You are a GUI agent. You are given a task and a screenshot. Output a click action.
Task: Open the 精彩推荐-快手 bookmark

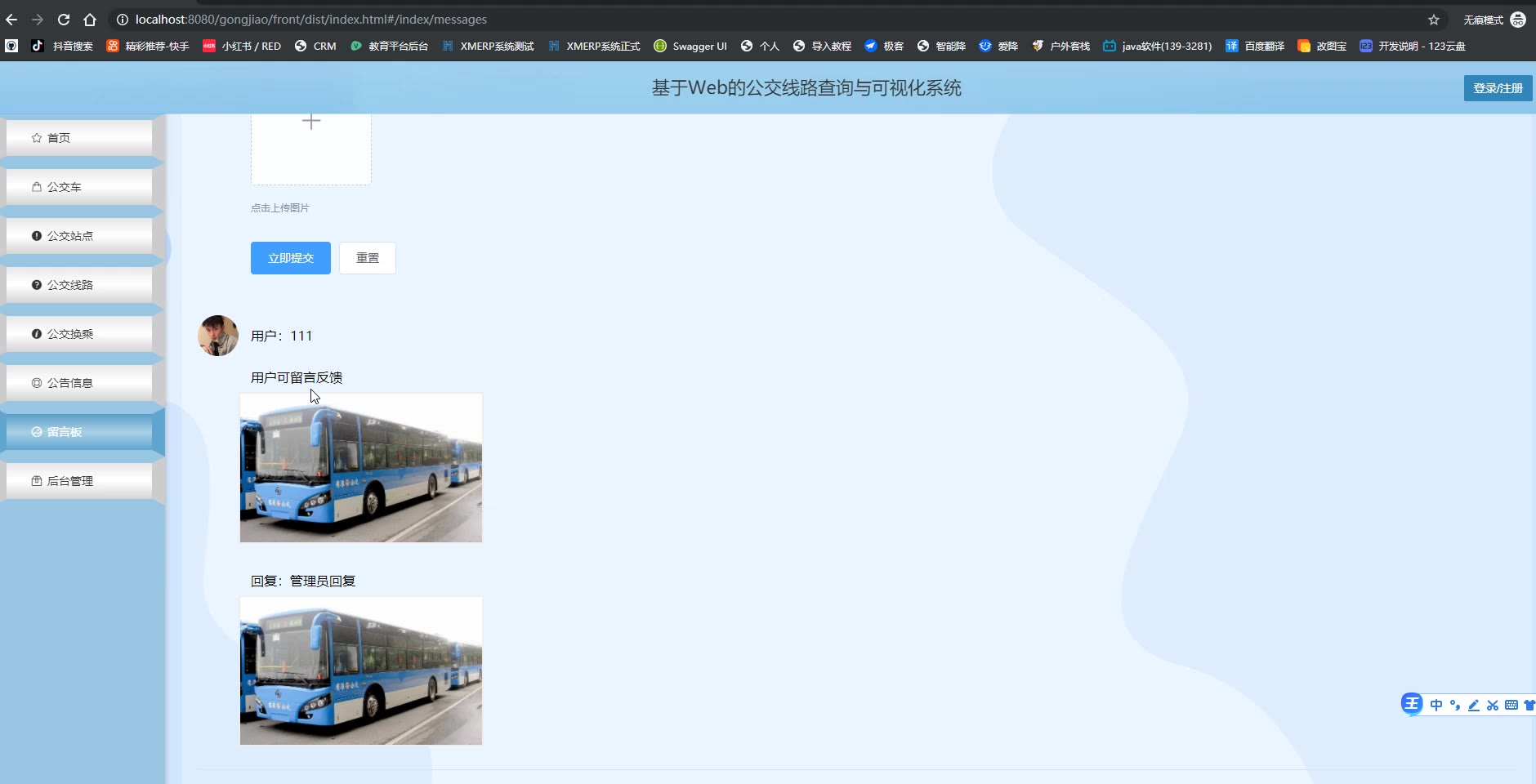pyautogui.click(x=148, y=46)
